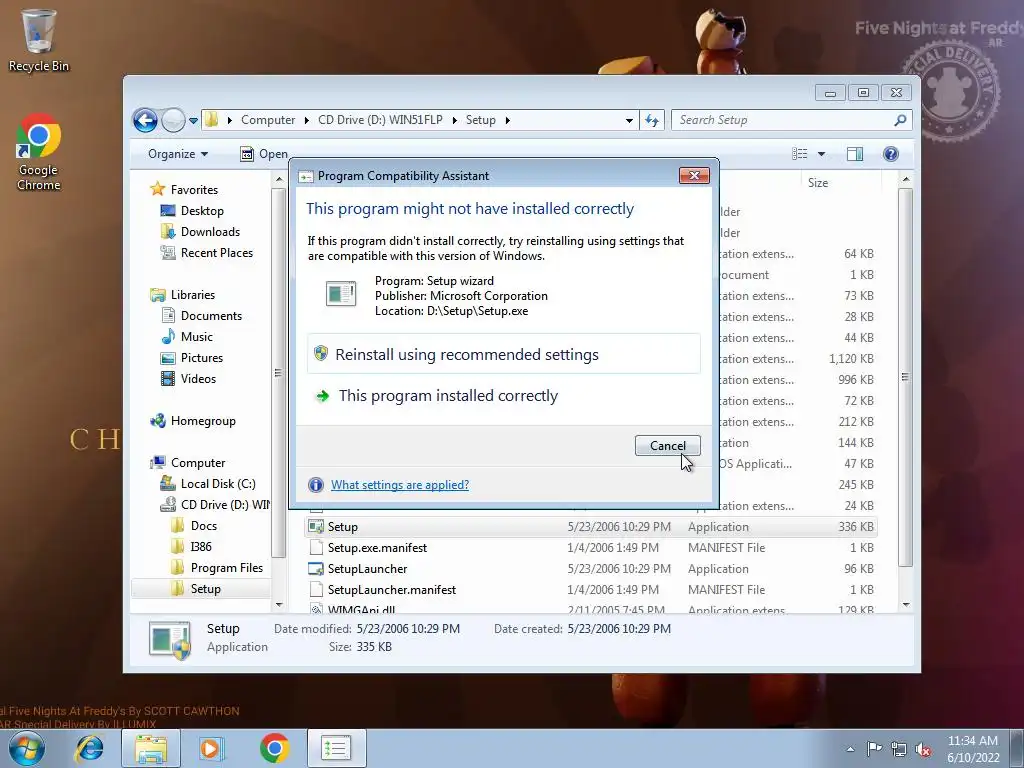Image resolution: width=1024 pixels, height=768 pixels.
Task: Open the Organize menu
Action: pyautogui.click(x=178, y=154)
